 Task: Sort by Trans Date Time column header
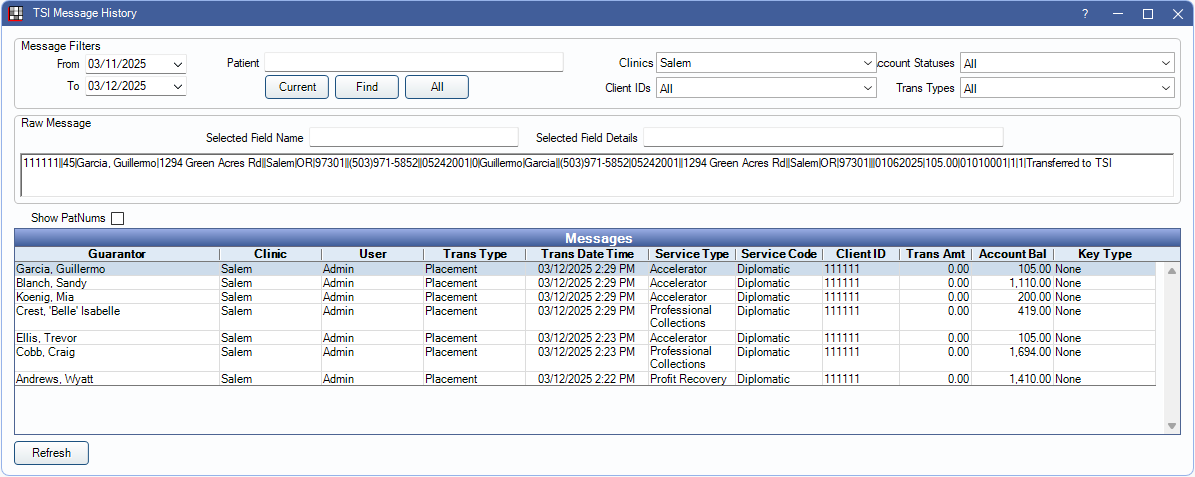586,254
